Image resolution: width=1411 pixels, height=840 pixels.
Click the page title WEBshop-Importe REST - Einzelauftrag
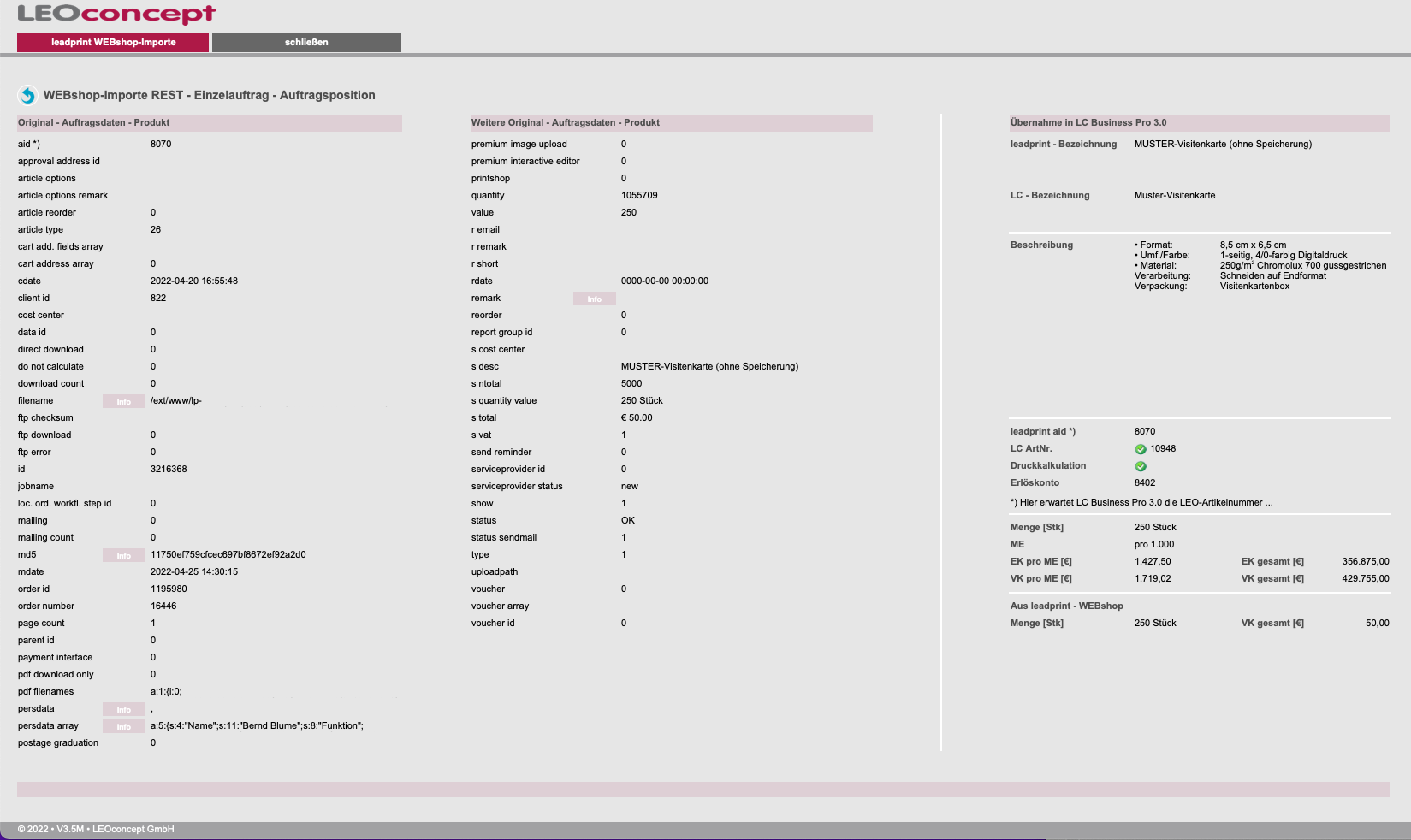[x=210, y=95]
